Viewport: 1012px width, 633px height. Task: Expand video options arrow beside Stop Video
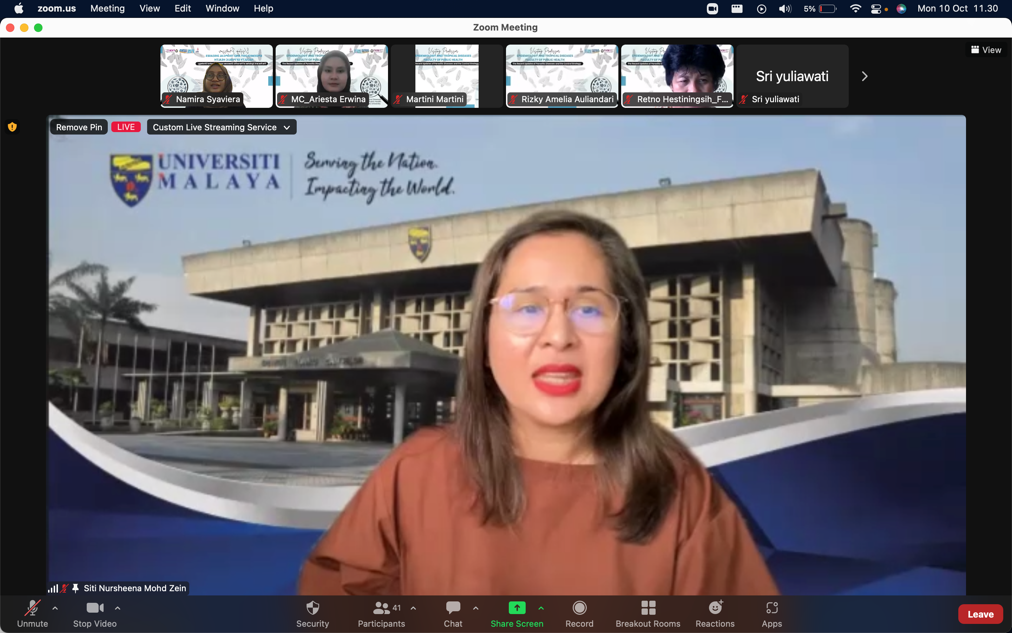pyautogui.click(x=117, y=608)
